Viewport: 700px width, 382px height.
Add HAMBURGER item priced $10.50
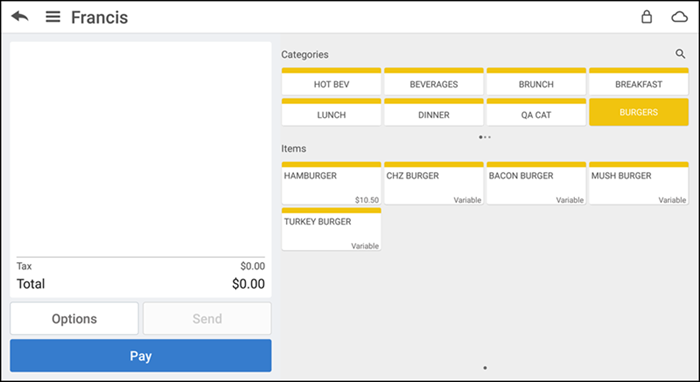coord(331,183)
